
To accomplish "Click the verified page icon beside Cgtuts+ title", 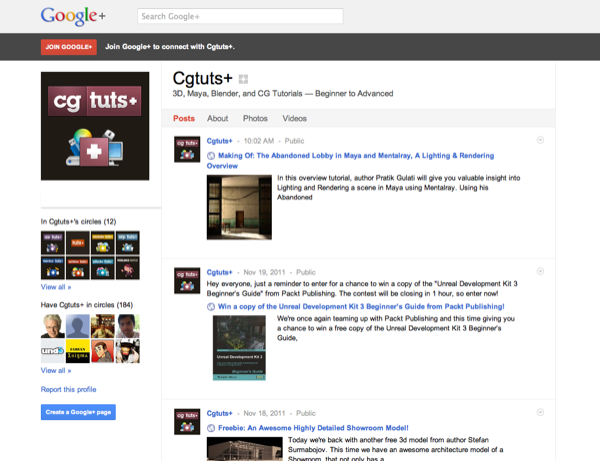I will pyautogui.click(x=243, y=79).
